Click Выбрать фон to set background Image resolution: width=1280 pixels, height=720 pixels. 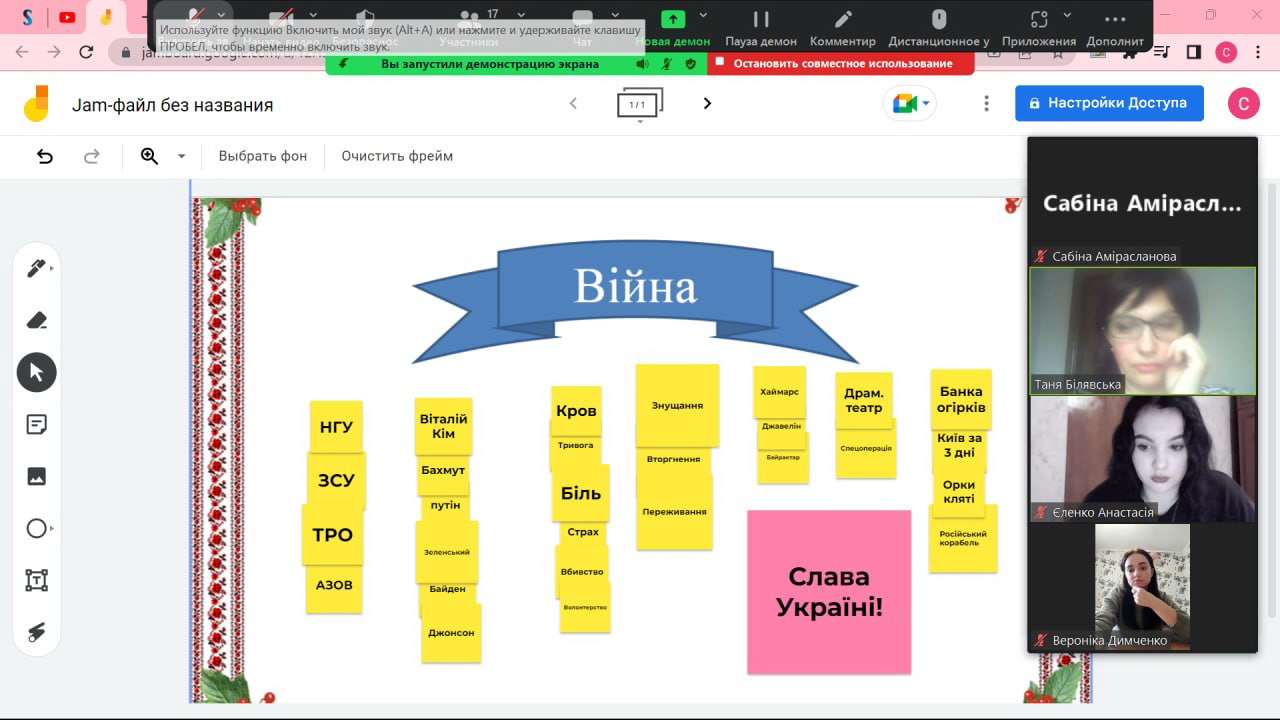point(263,156)
